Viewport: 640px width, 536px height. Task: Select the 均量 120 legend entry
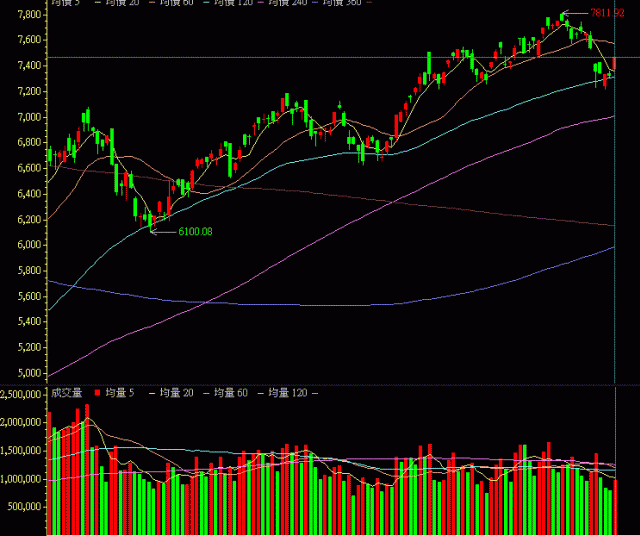(287, 393)
